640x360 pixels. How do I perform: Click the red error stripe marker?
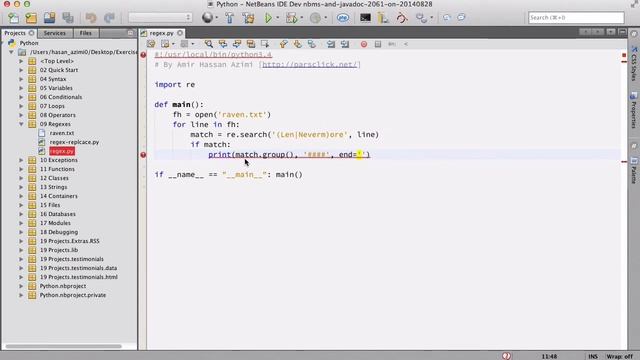coord(624,55)
